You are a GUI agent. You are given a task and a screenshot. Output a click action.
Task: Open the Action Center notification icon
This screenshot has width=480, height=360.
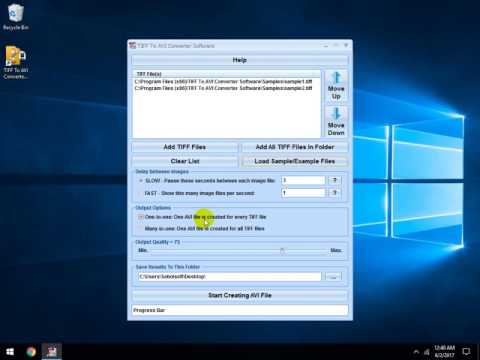(x=466, y=351)
